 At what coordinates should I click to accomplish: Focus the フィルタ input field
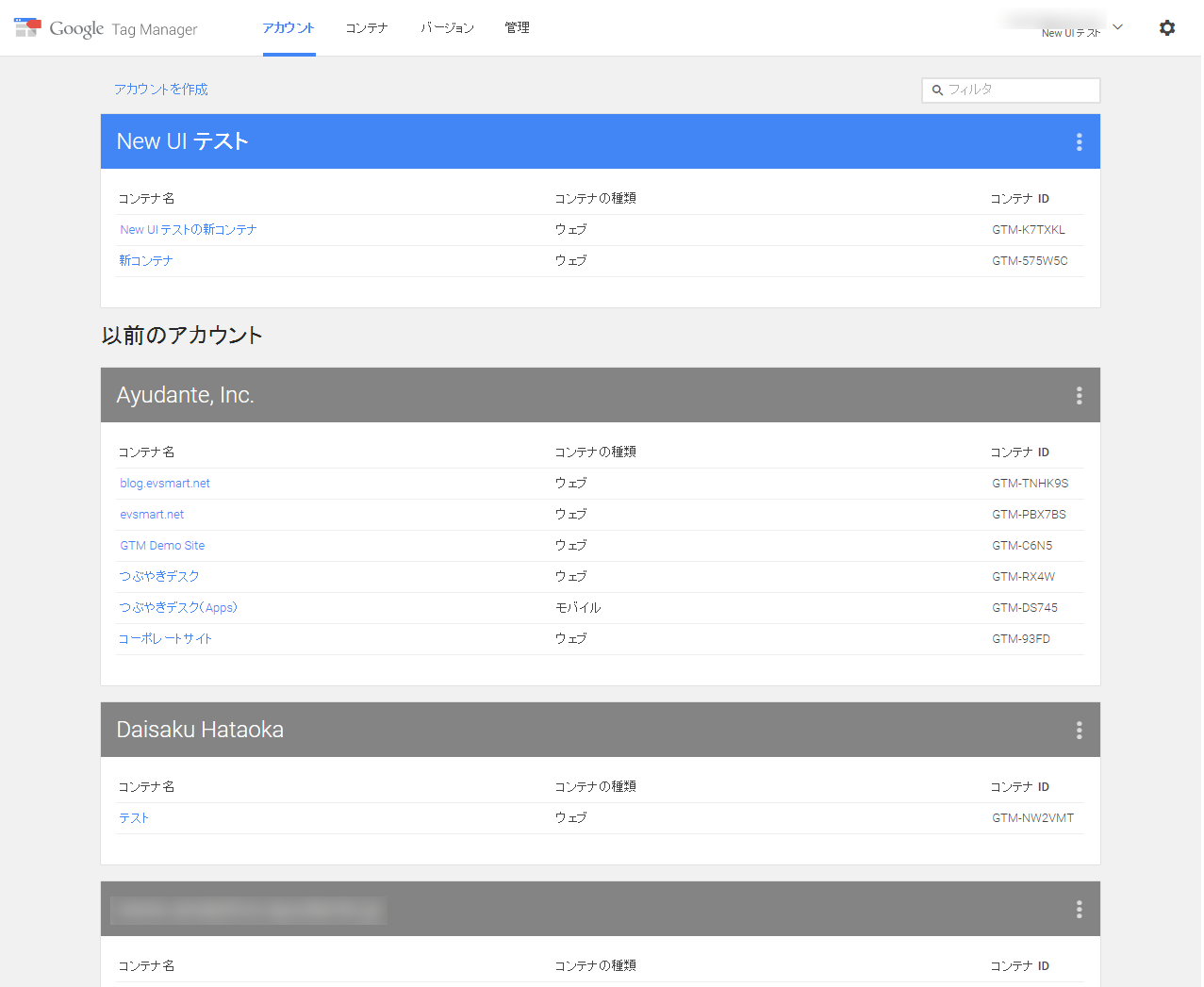(1011, 90)
